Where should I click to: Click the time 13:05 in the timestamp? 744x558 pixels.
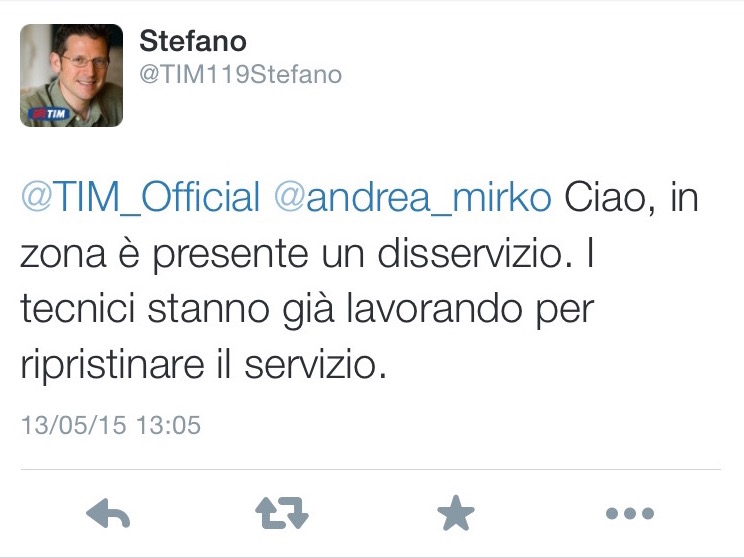168,425
